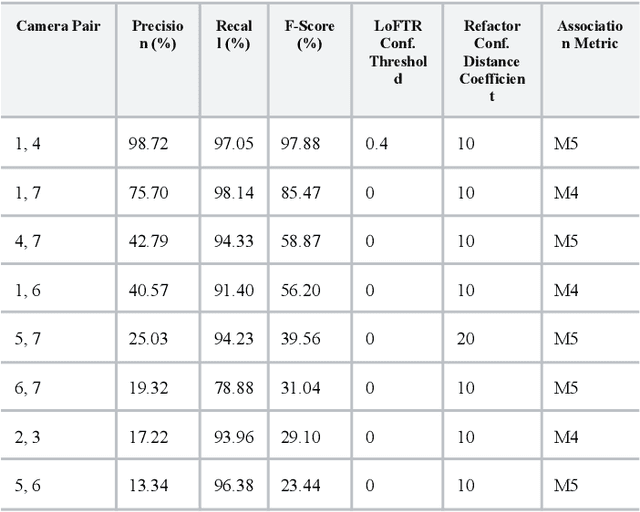
Task: Select the LoFTR threshold value 0.4
Action: point(376,144)
